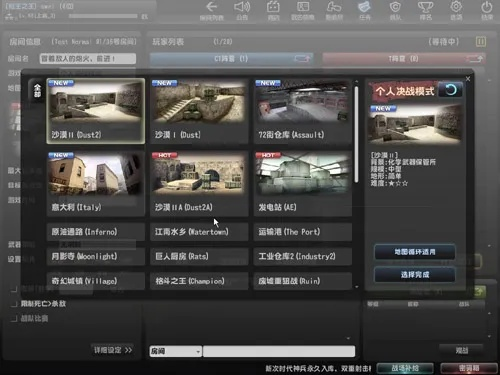Click the CT阵营 team header
The width and height of the screenshot is (500, 375).
coord(231,59)
